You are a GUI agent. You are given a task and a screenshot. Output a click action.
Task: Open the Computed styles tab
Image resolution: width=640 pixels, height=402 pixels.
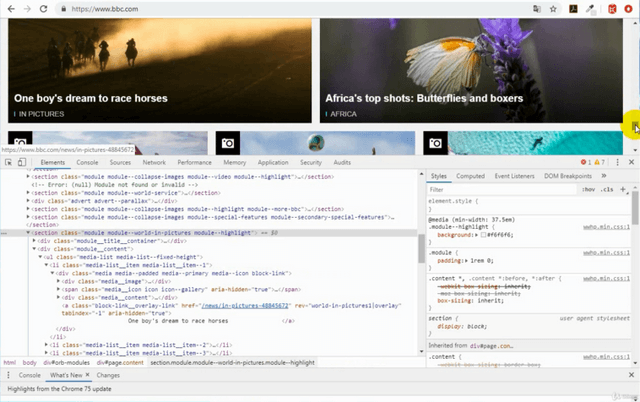coord(471,176)
